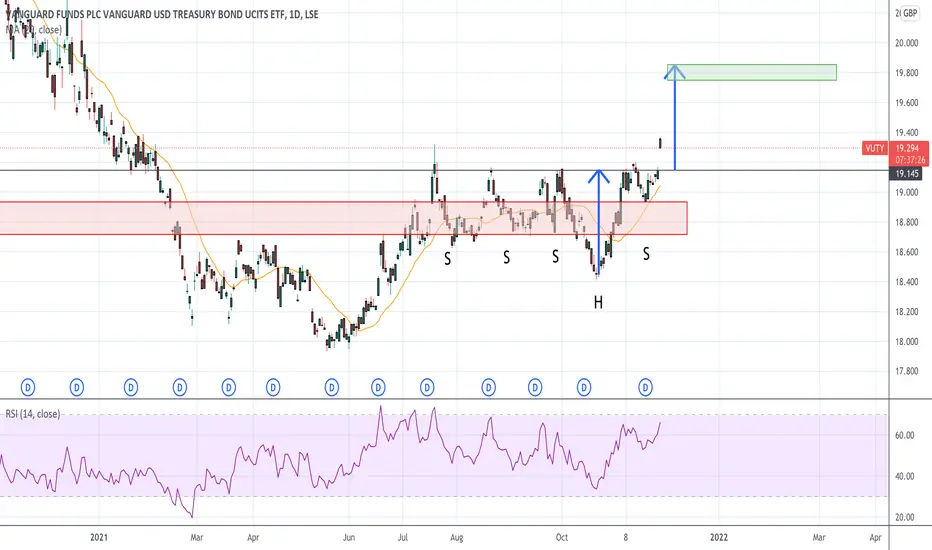Select the March 2021 dividend marker
This screenshot has height=550, width=932.
point(229,388)
